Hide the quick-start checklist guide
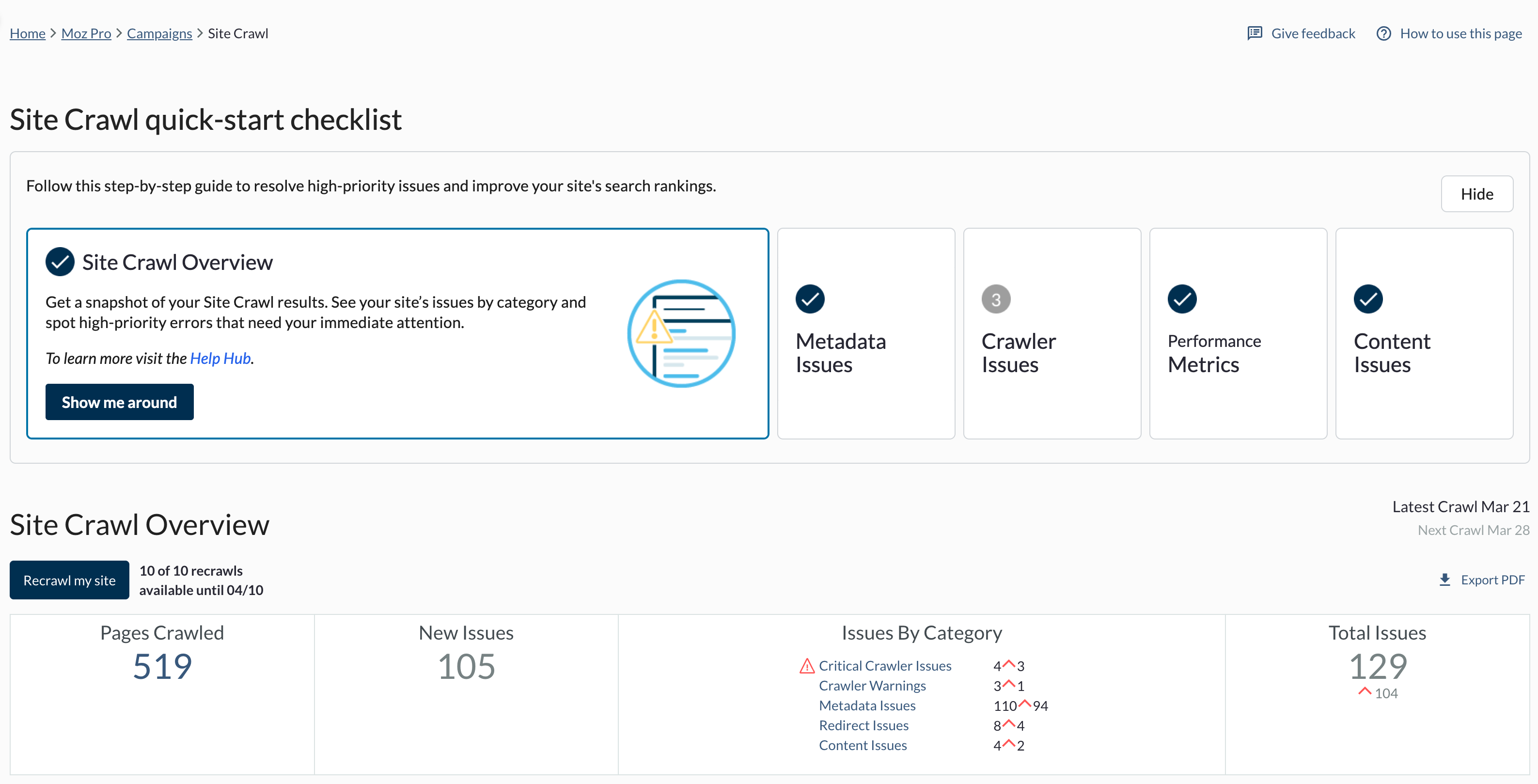Screen dimensions: 1538x784 point(1476,193)
